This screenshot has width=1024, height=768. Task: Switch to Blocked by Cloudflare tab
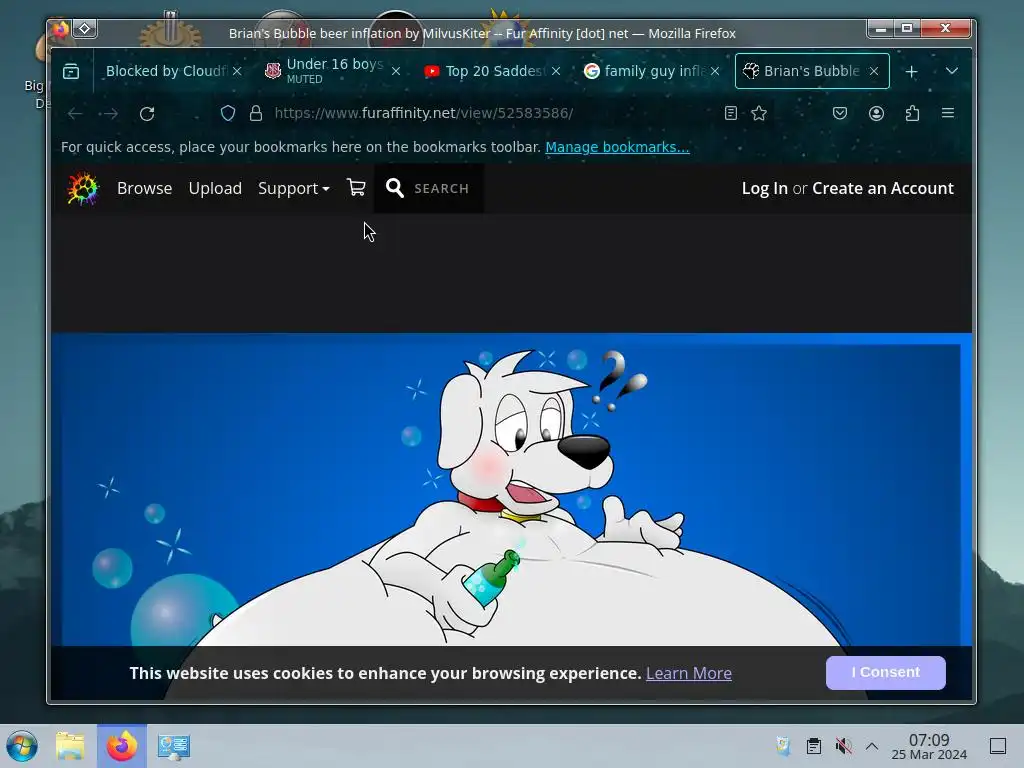click(167, 71)
